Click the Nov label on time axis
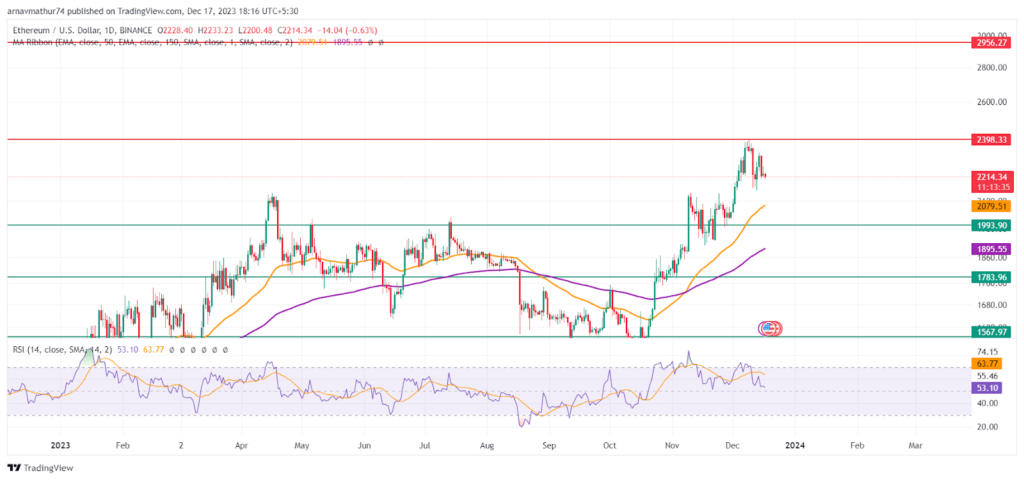 (672, 445)
